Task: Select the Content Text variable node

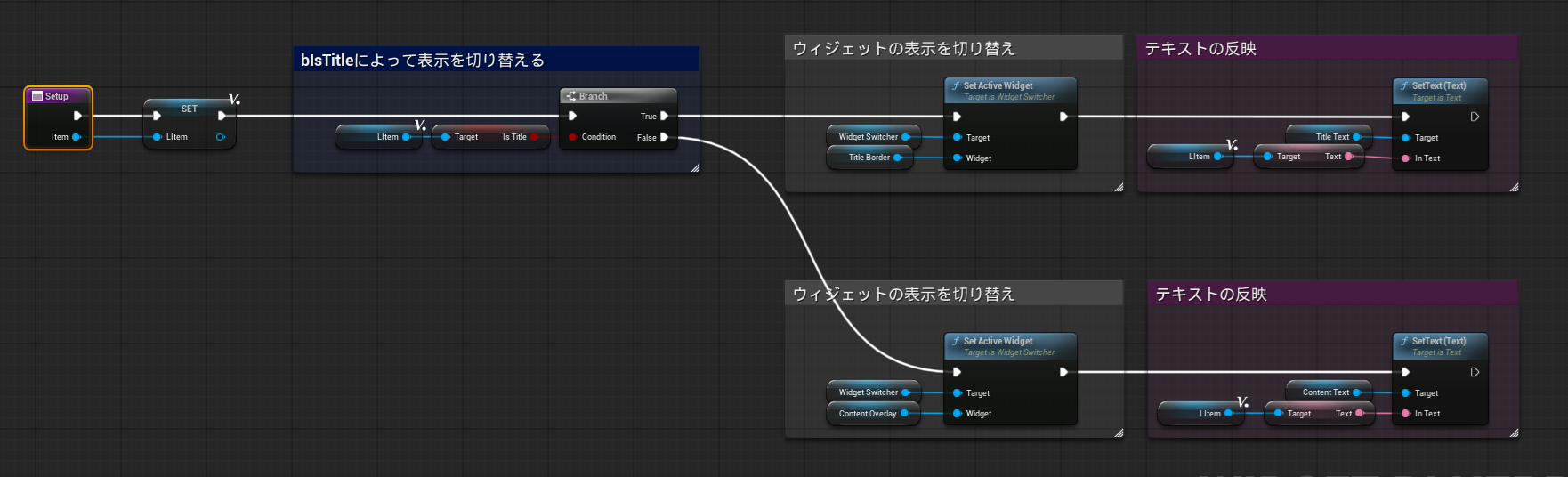Action: (x=1324, y=392)
